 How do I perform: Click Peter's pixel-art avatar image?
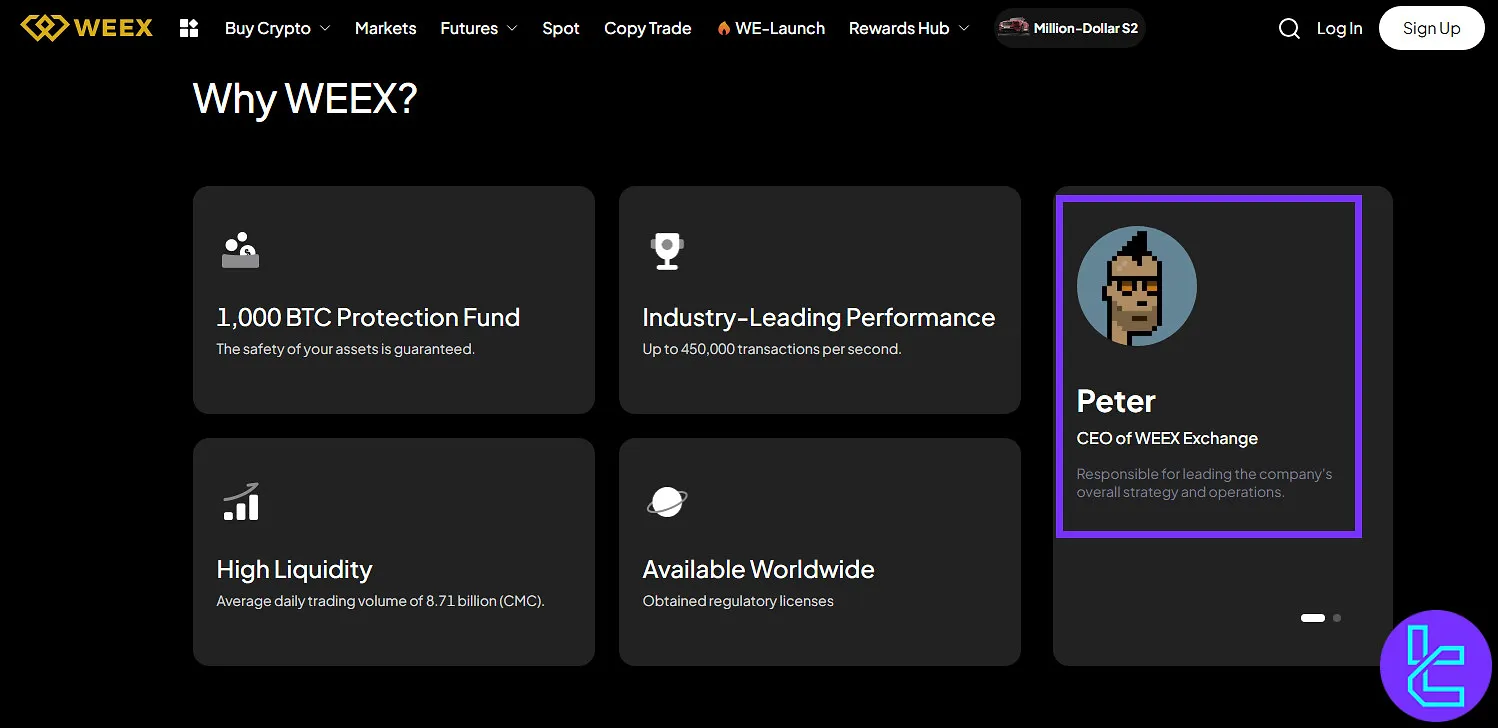pyautogui.click(x=1136, y=287)
